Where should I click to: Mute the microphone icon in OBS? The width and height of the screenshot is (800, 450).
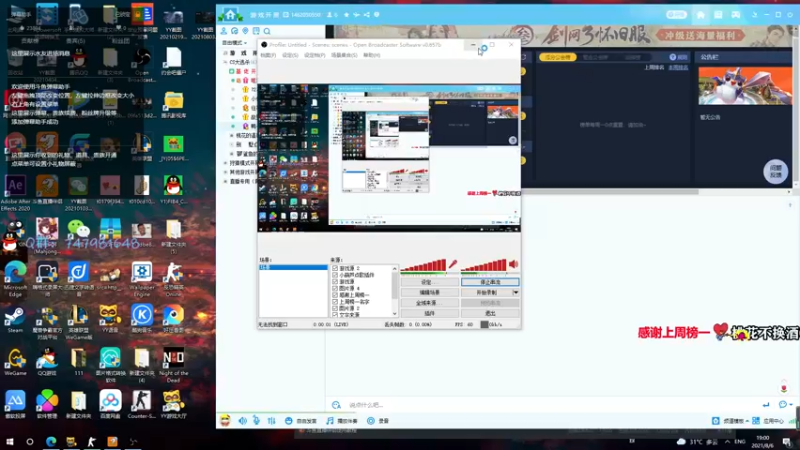tap(453, 264)
